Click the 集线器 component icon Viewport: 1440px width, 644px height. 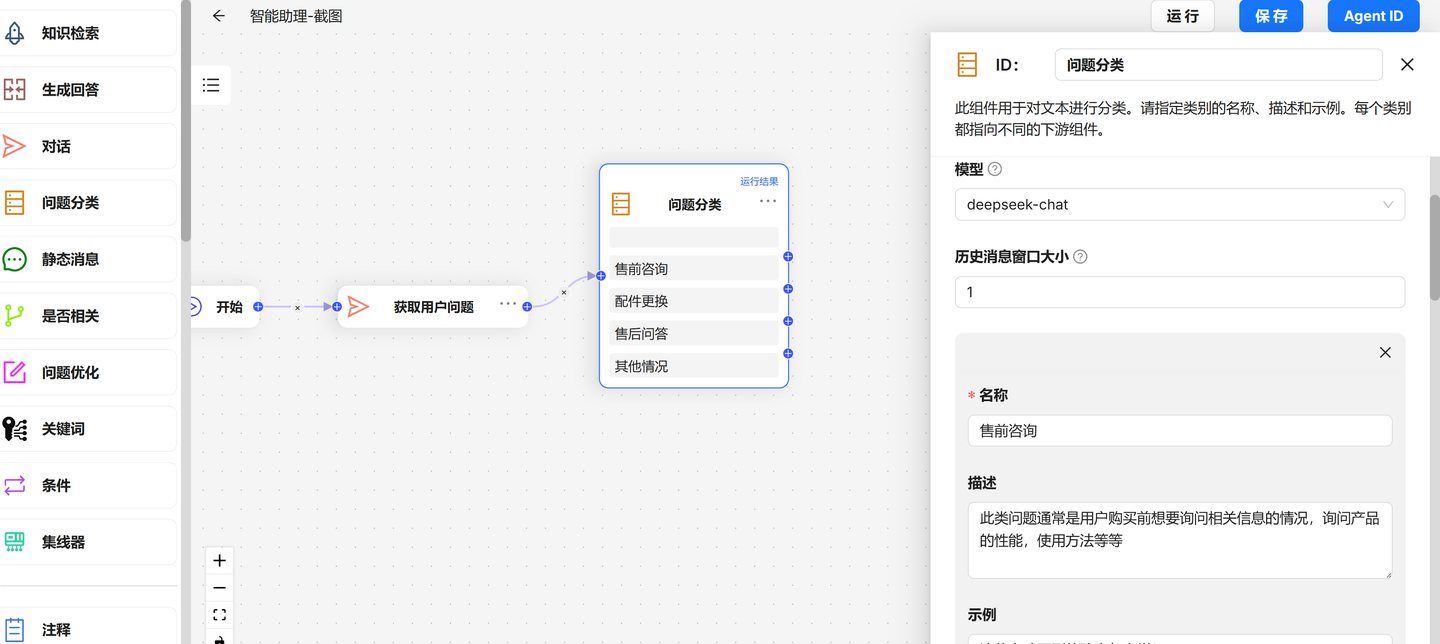click(14, 541)
